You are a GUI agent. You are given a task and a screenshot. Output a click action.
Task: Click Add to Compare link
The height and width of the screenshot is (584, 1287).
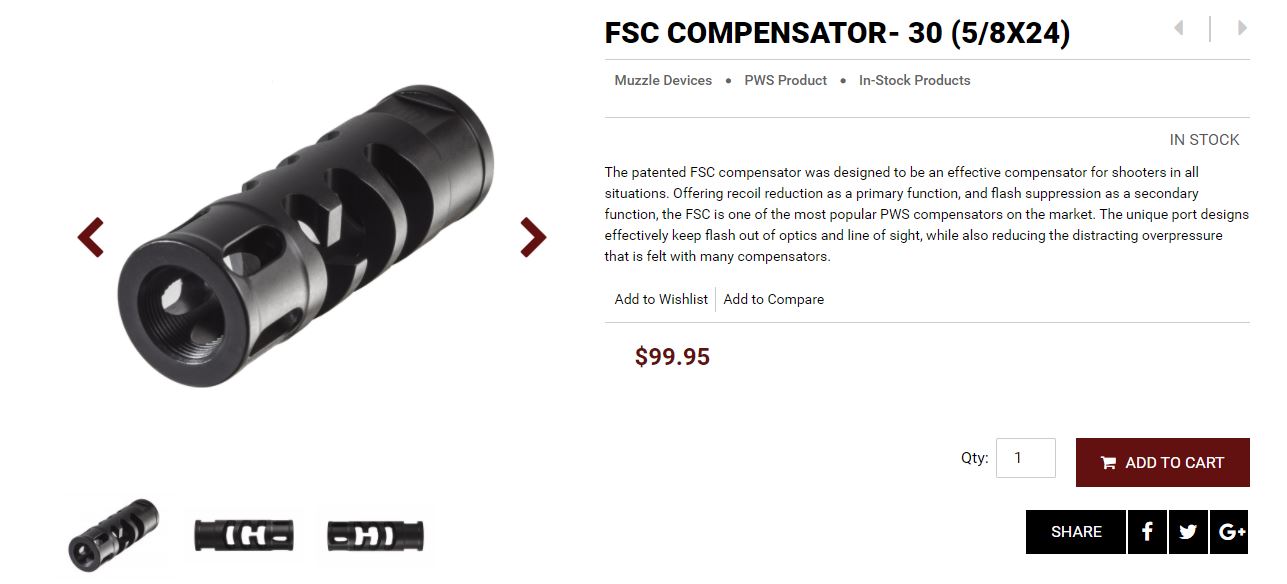pyautogui.click(x=773, y=299)
